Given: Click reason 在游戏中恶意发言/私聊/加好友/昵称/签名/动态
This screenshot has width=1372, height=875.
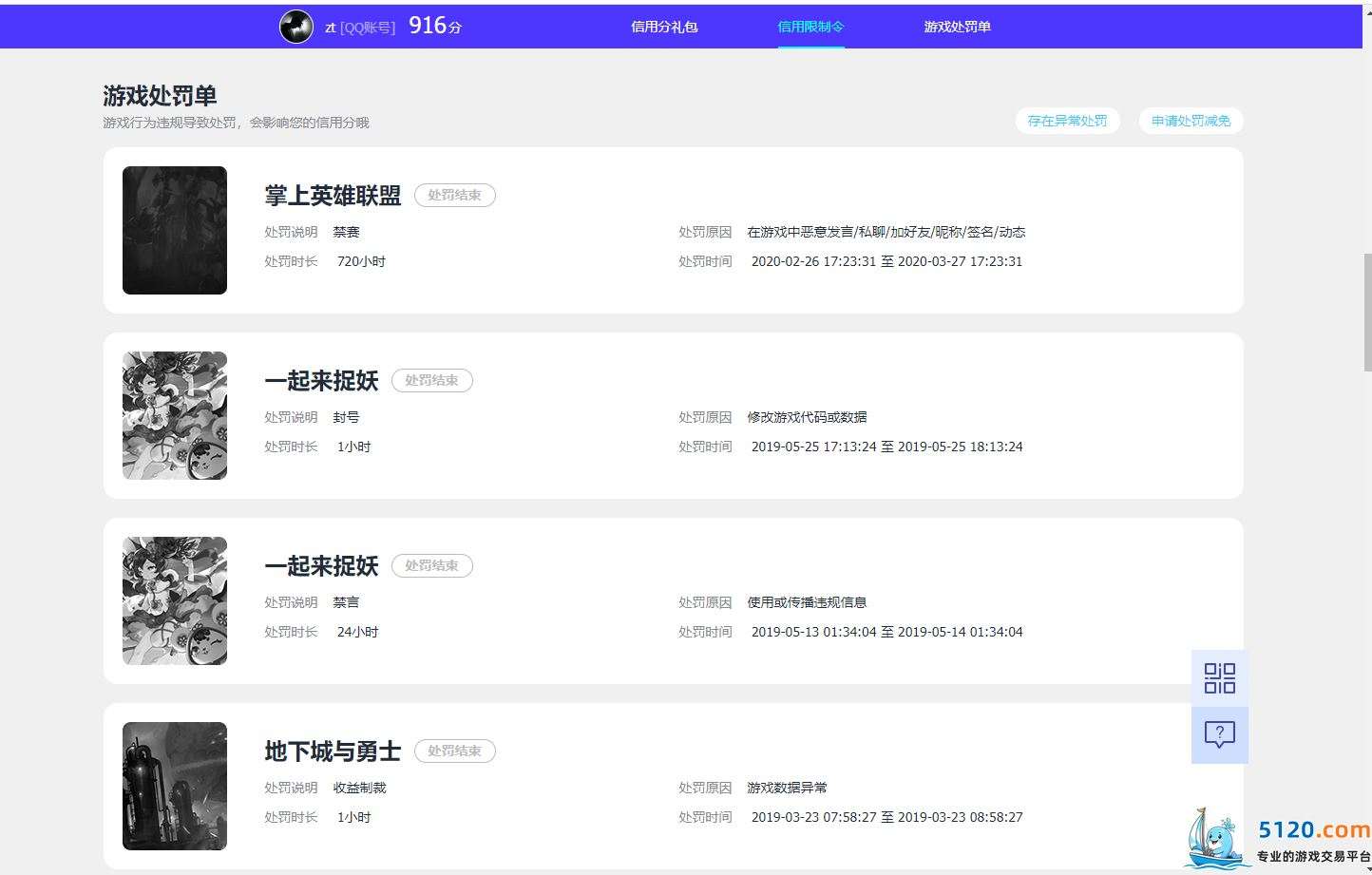Looking at the screenshot, I should (886, 232).
